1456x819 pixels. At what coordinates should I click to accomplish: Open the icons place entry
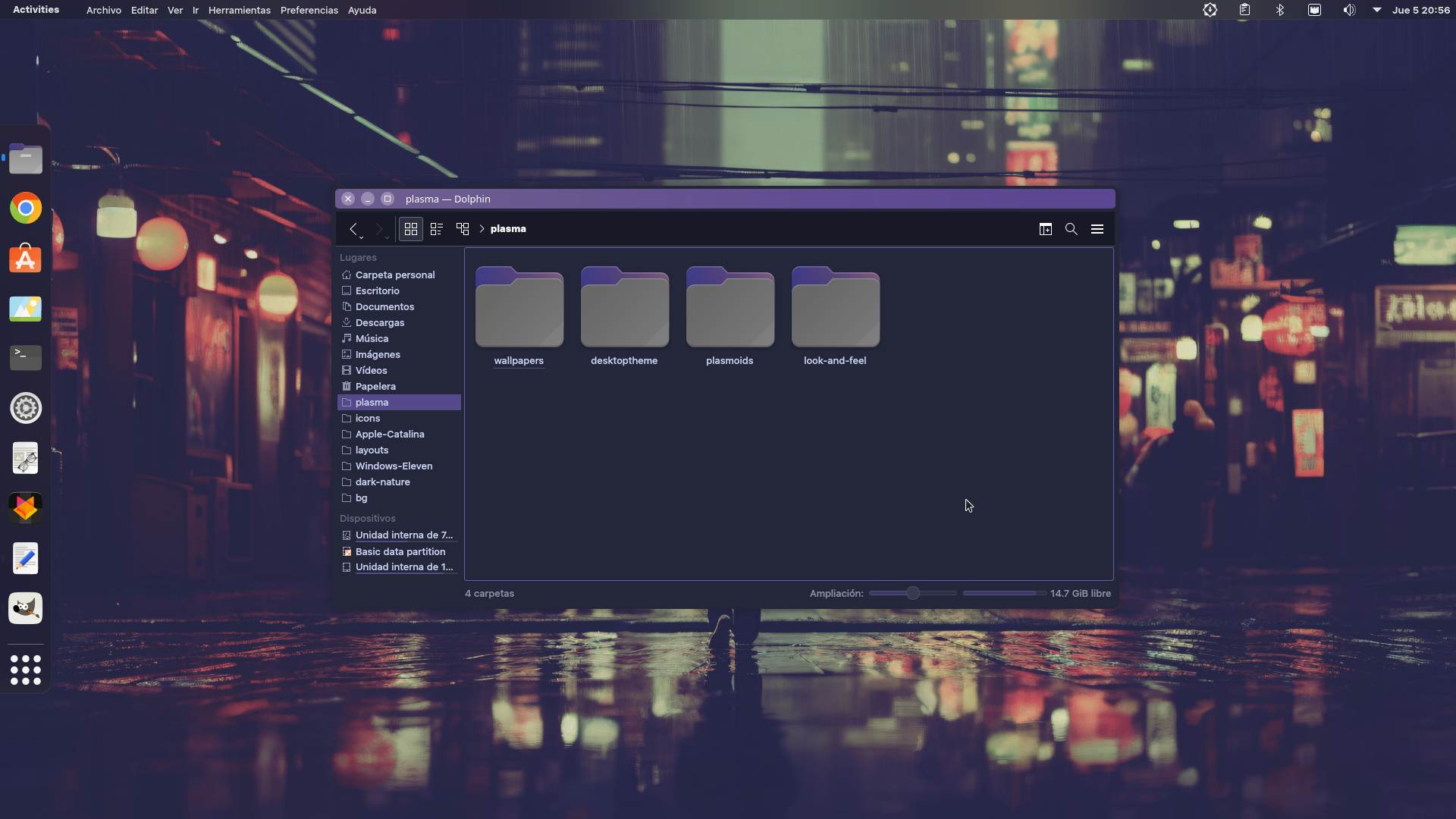399,419
